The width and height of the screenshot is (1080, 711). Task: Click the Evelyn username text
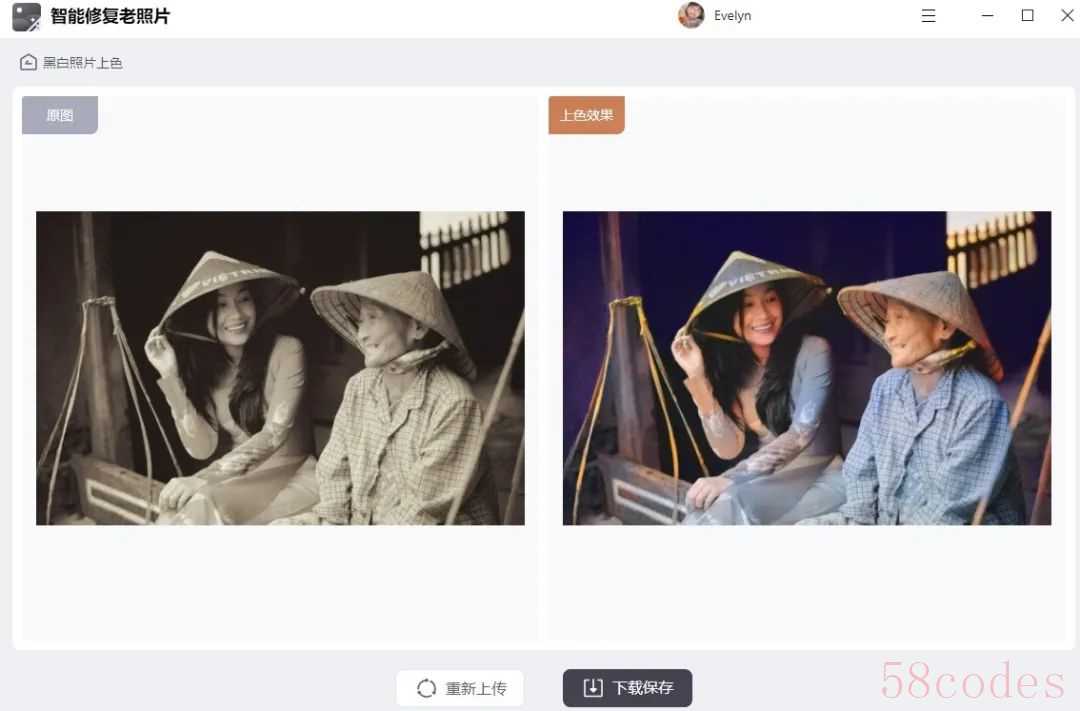click(x=732, y=16)
